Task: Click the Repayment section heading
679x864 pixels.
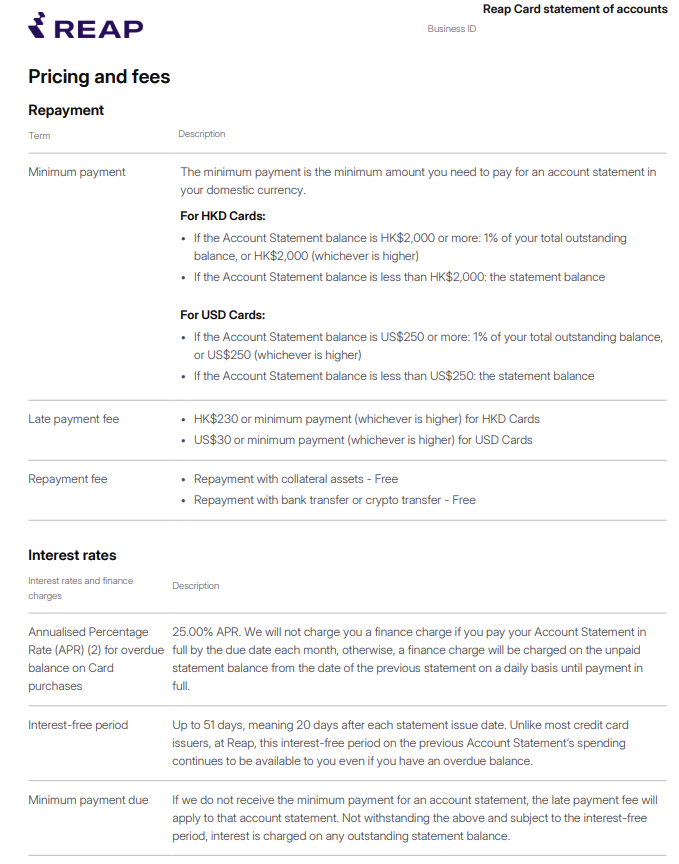Action: [66, 110]
